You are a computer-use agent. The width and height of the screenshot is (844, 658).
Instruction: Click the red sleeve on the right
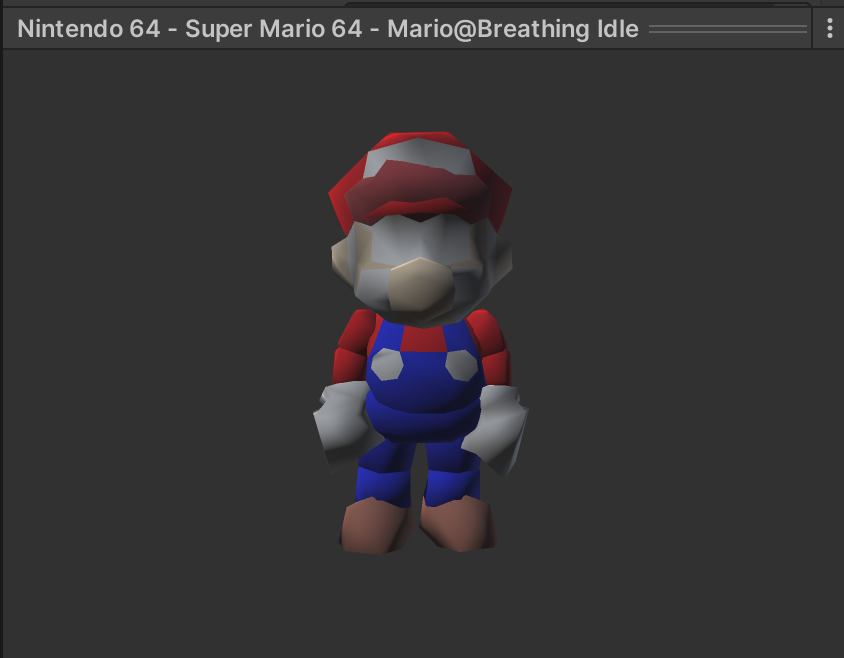[x=492, y=347]
